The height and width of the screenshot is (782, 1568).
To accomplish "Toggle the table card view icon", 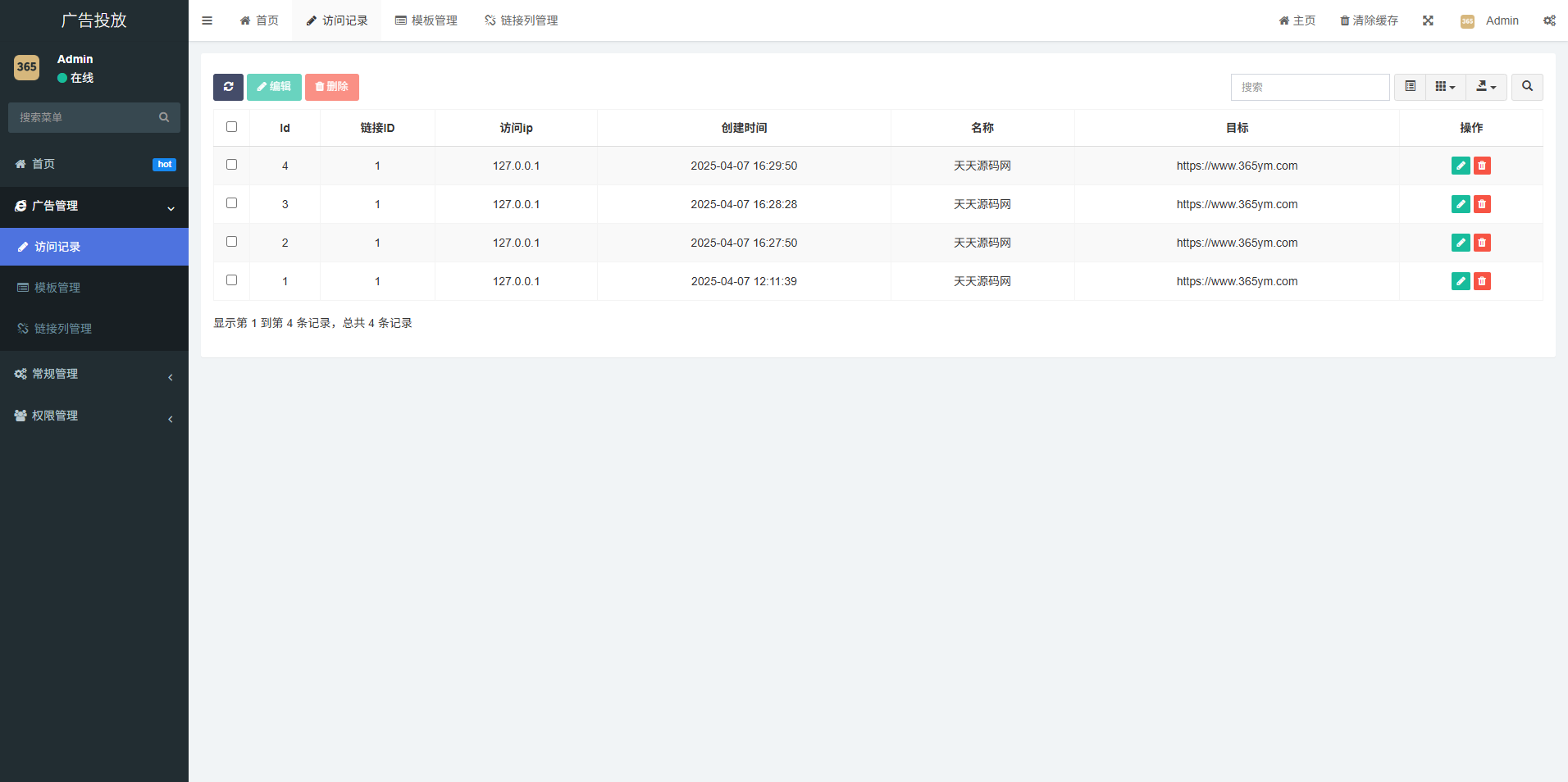I will click(1410, 87).
